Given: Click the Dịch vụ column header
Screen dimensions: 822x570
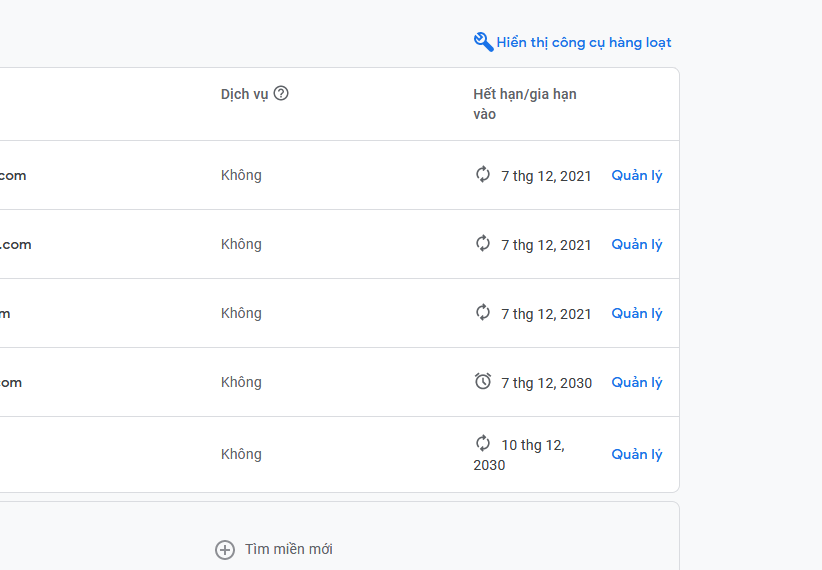Looking at the screenshot, I should [x=244, y=94].
